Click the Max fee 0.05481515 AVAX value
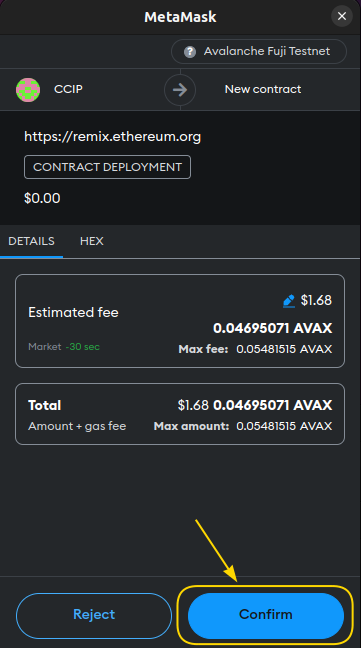 coord(284,349)
